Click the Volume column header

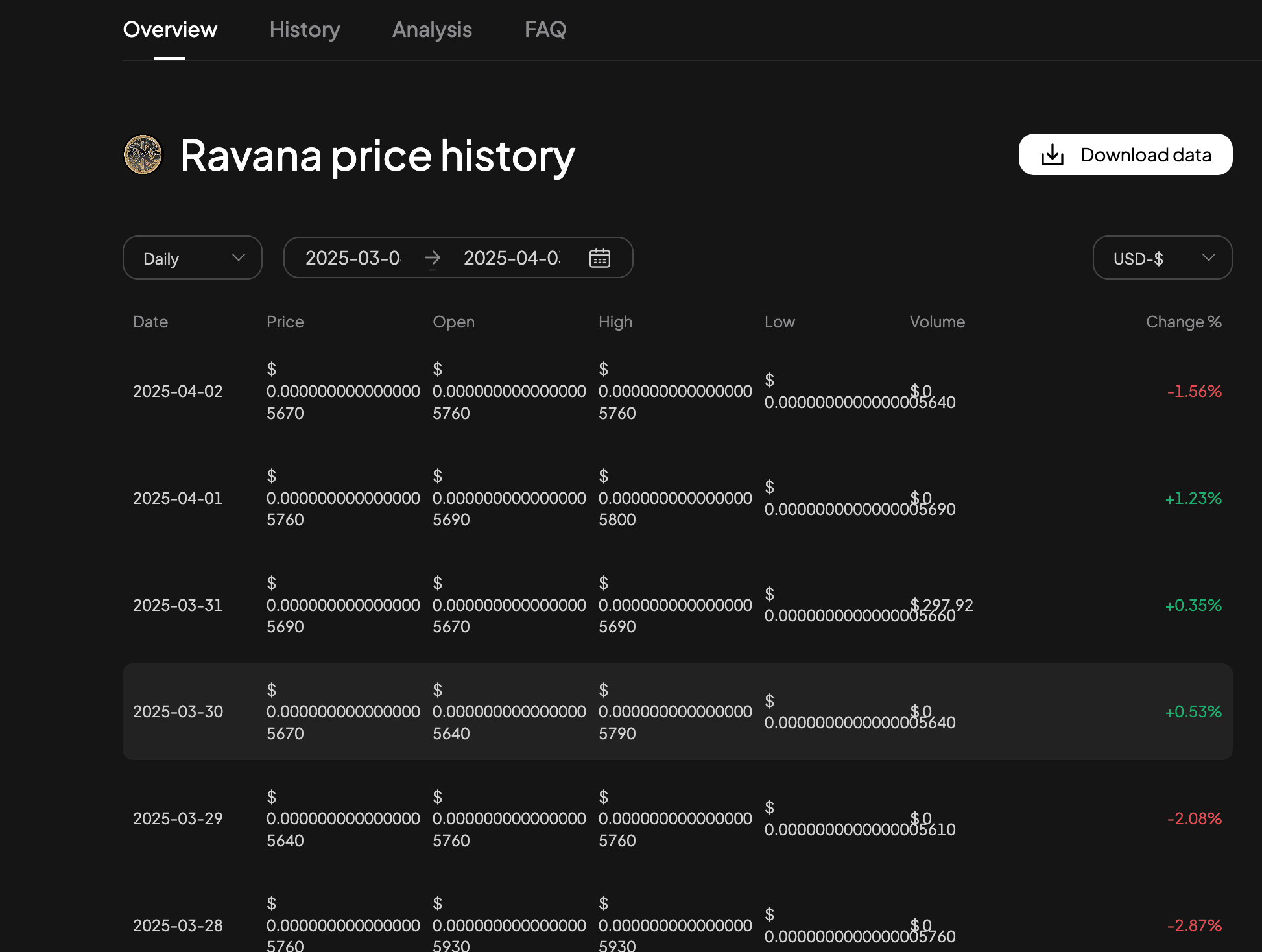(x=936, y=322)
